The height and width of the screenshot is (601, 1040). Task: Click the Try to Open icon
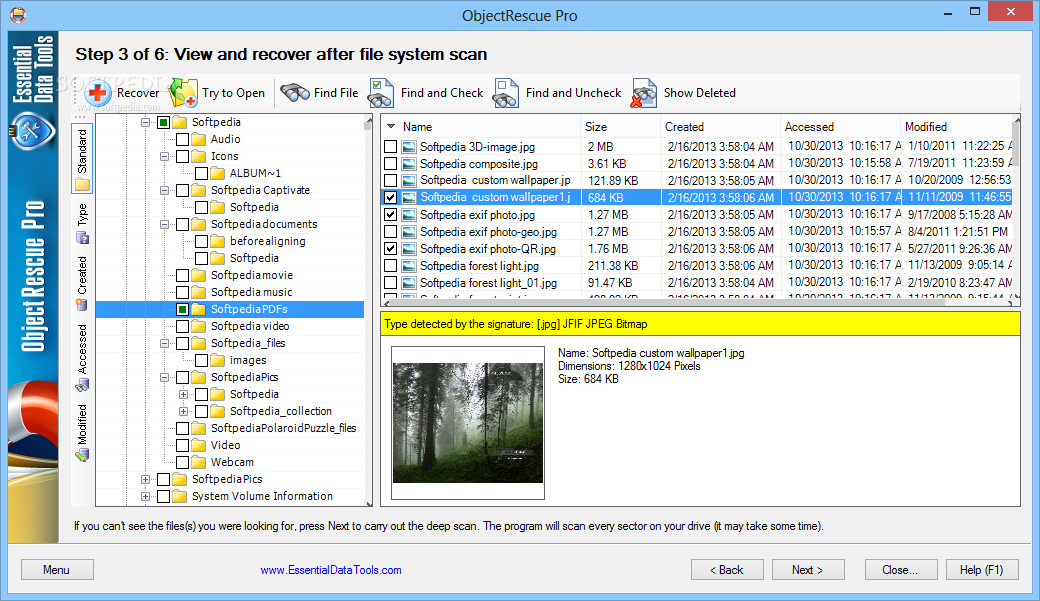click(x=183, y=93)
